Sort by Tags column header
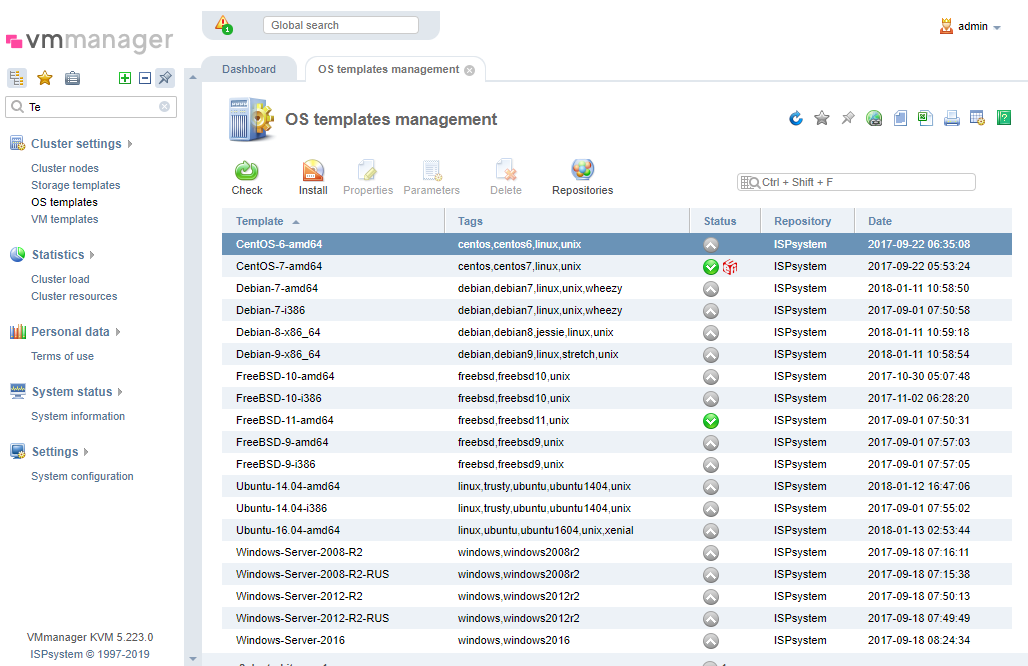Screen dimensions: 1028x666 pyautogui.click(x=567, y=222)
